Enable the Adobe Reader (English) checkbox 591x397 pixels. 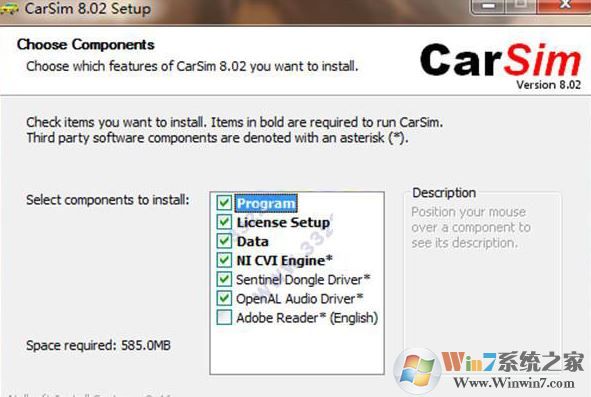224,317
